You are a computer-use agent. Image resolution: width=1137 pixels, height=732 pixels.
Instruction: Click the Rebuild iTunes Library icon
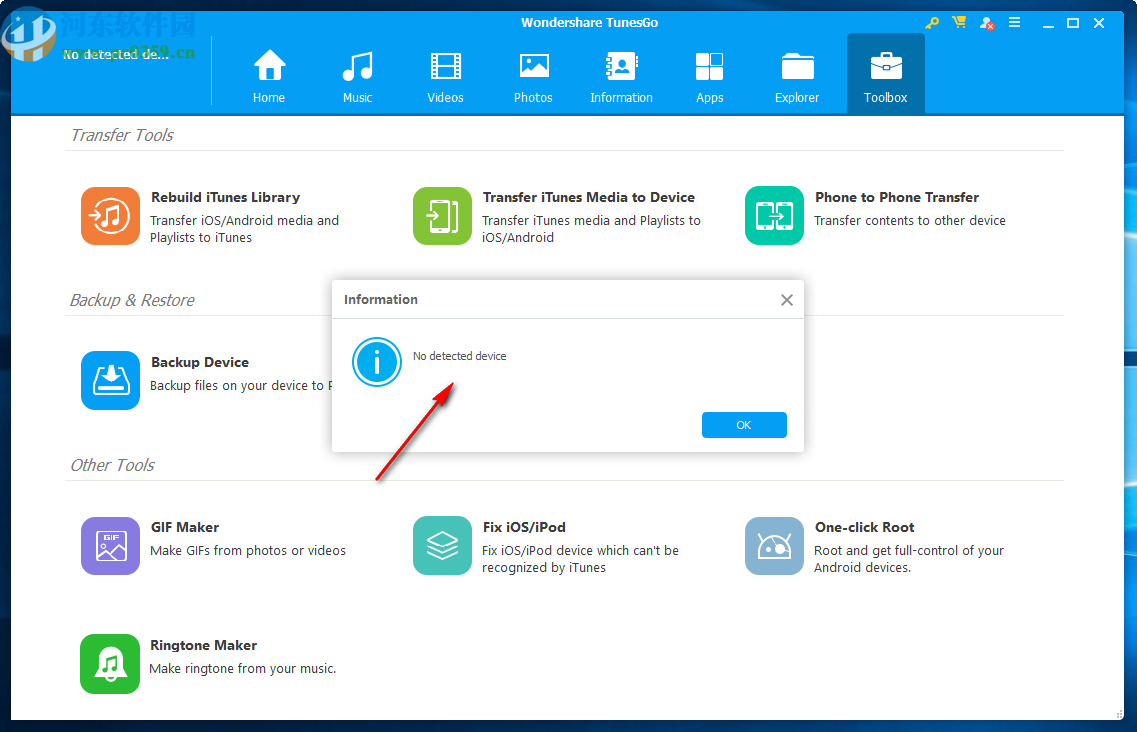point(110,215)
